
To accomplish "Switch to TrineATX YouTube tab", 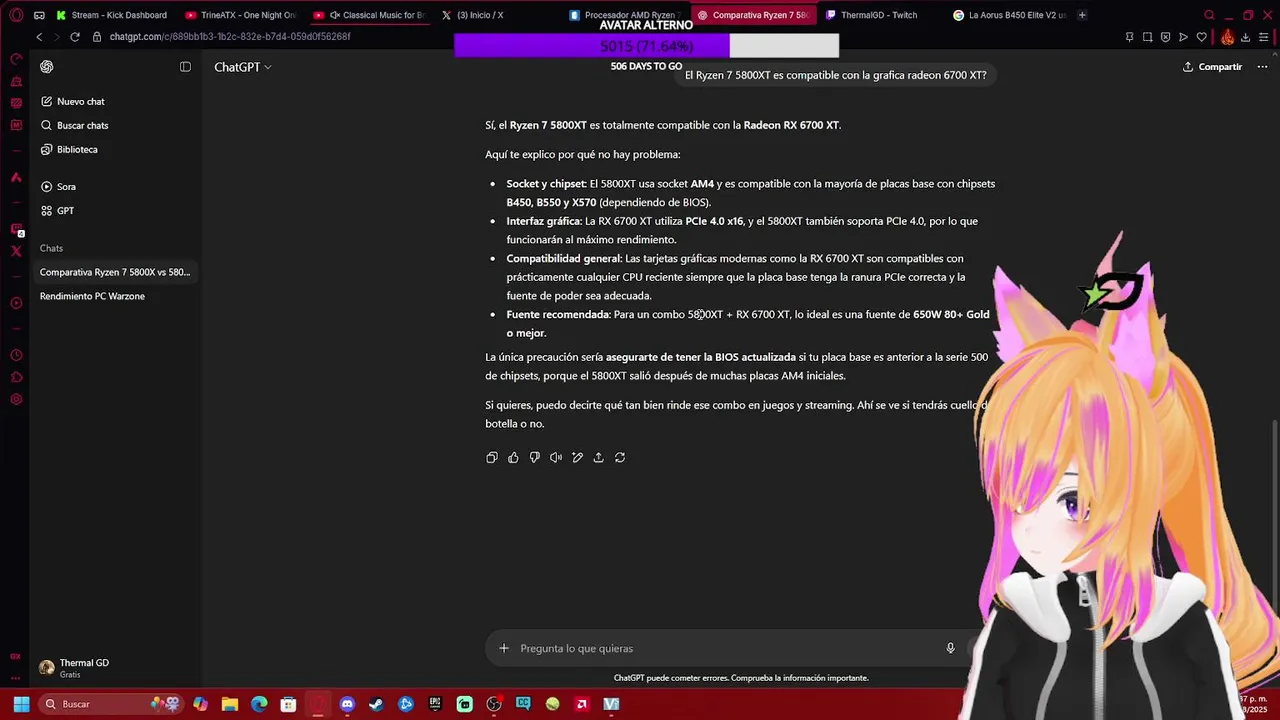I will (241, 15).
